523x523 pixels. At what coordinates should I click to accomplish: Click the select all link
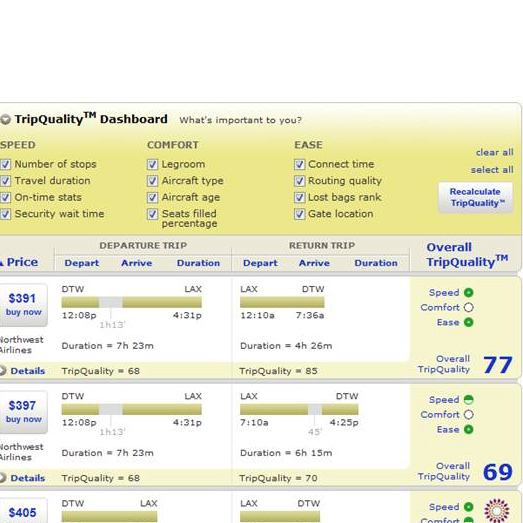(492, 170)
